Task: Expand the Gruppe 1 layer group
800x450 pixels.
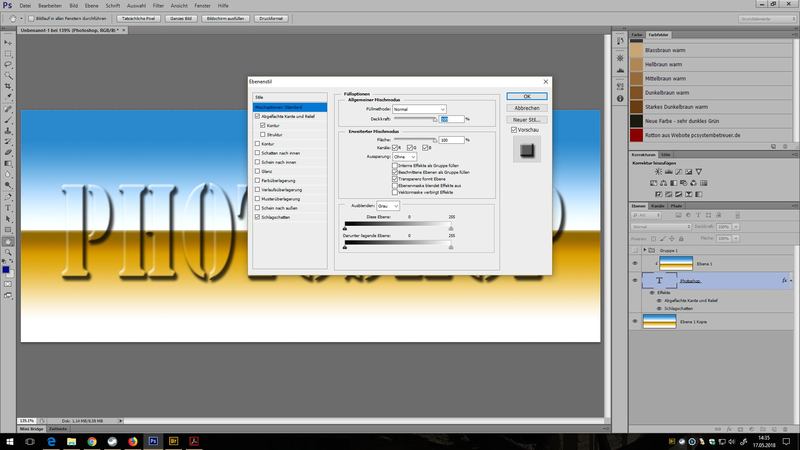Action: click(645, 251)
